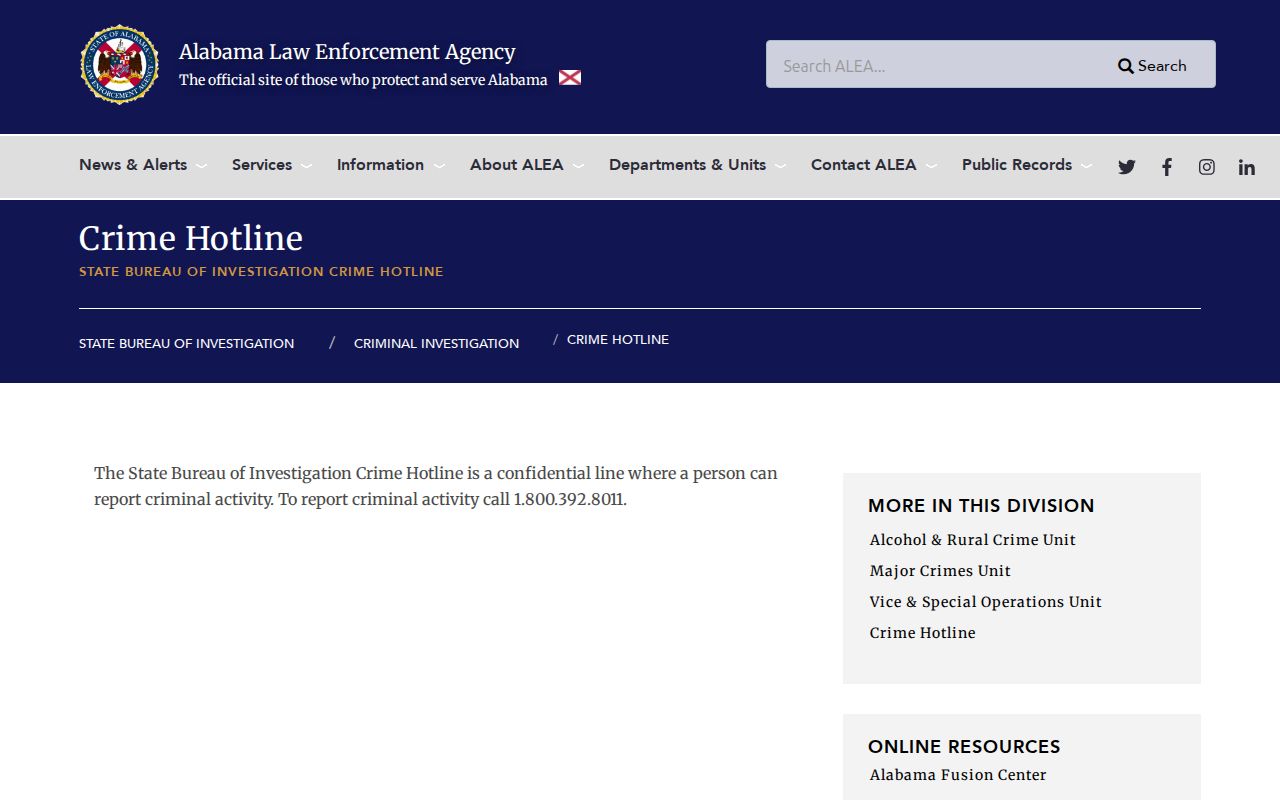The width and height of the screenshot is (1280, 800).
Task: Click the Online Resources heading
Action: [x=964, y=747]
